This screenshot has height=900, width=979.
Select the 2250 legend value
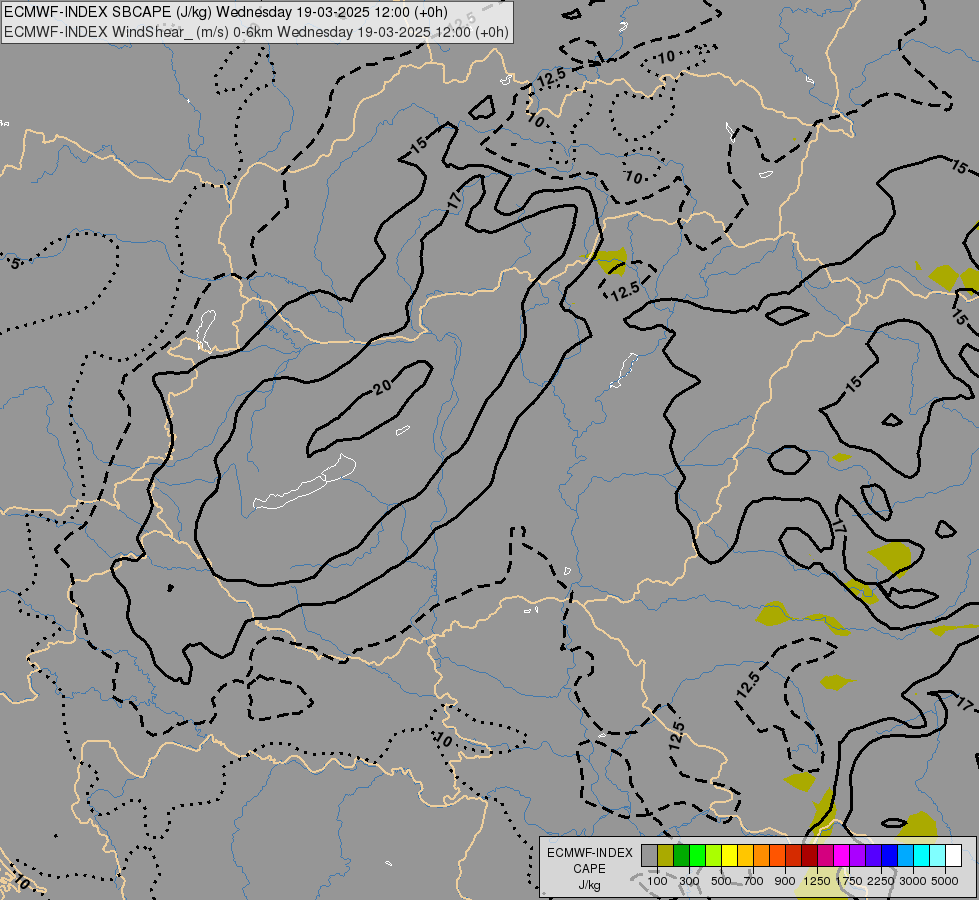[x=881, y=881]
